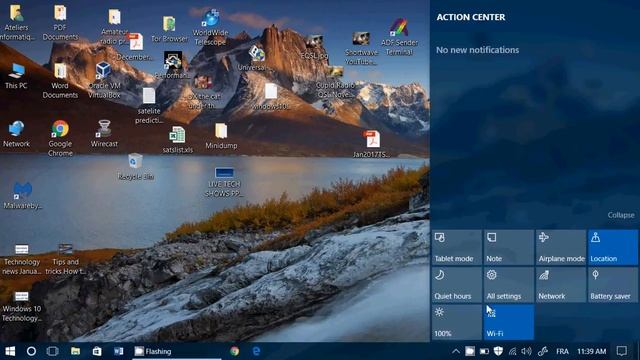
Task: Close Action Center via notification icon
Action: click(x=622, y=351)
